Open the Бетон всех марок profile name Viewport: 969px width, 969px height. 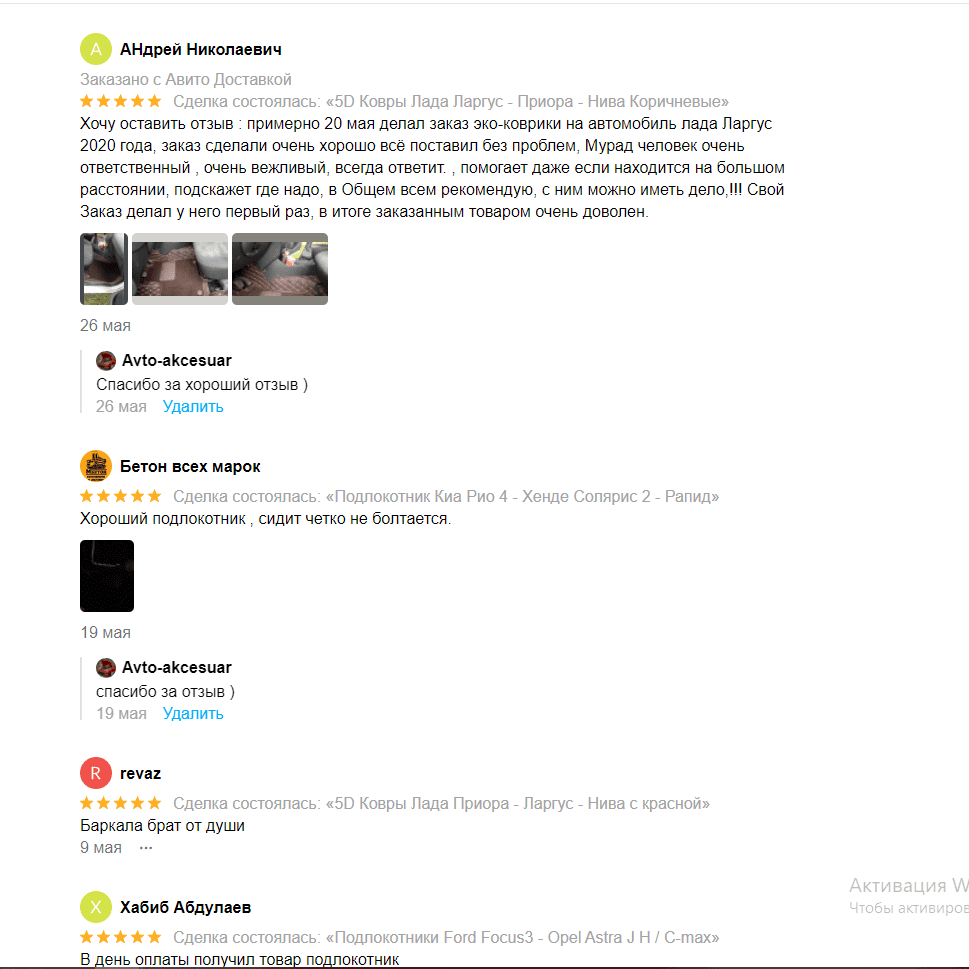click(190, 467)
